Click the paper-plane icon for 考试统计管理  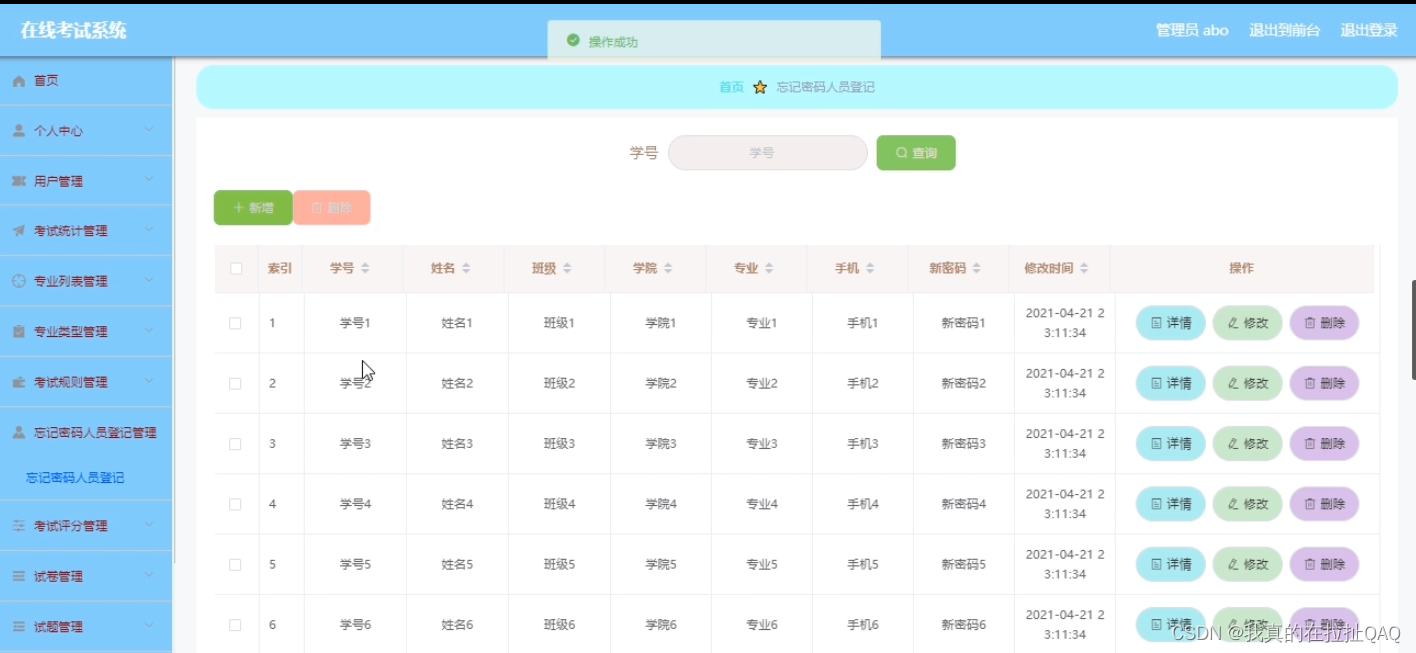pyautogui.click(x=18, y=231)
